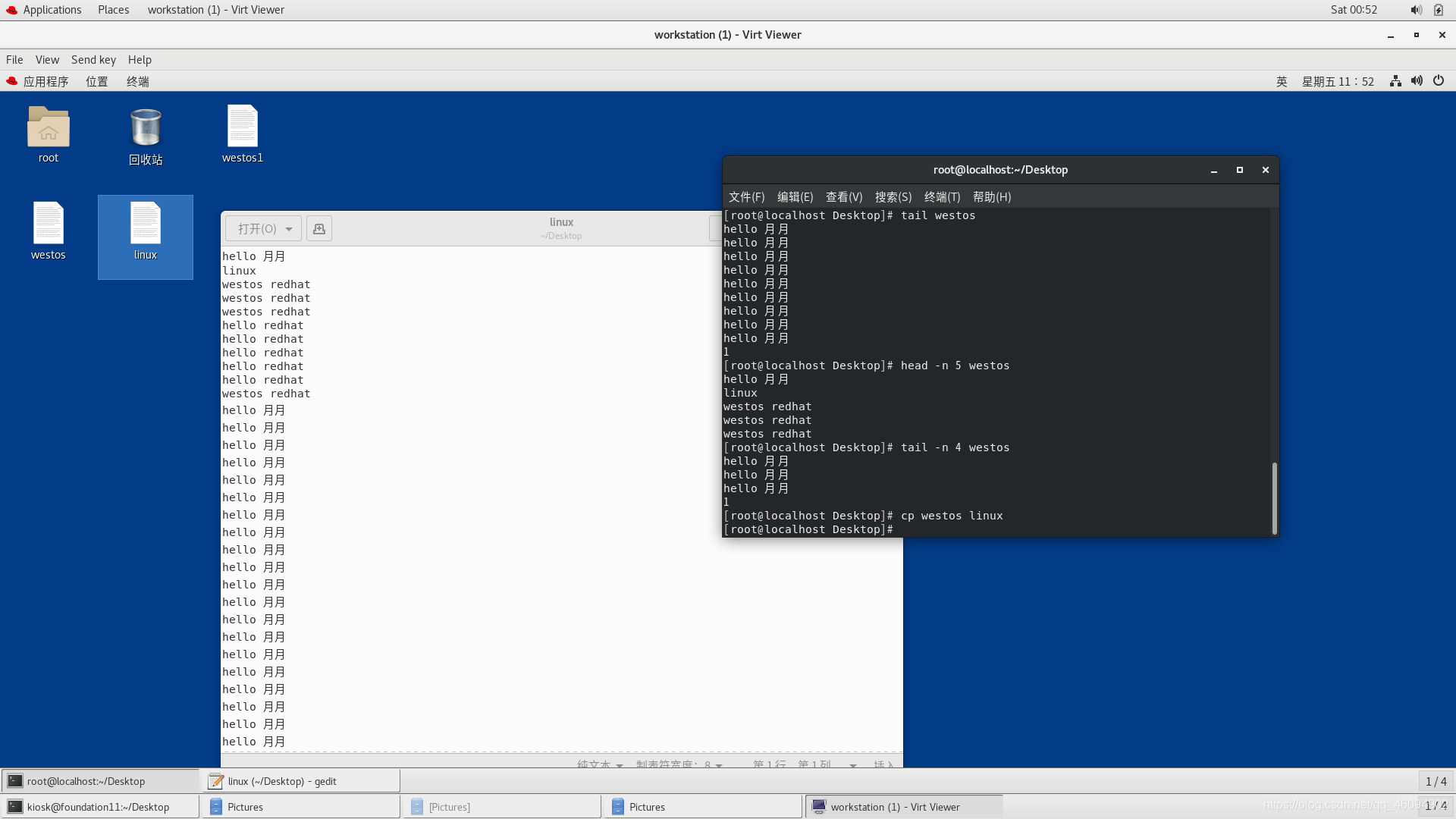Click the red hat icon beside 应用程序

11,81
